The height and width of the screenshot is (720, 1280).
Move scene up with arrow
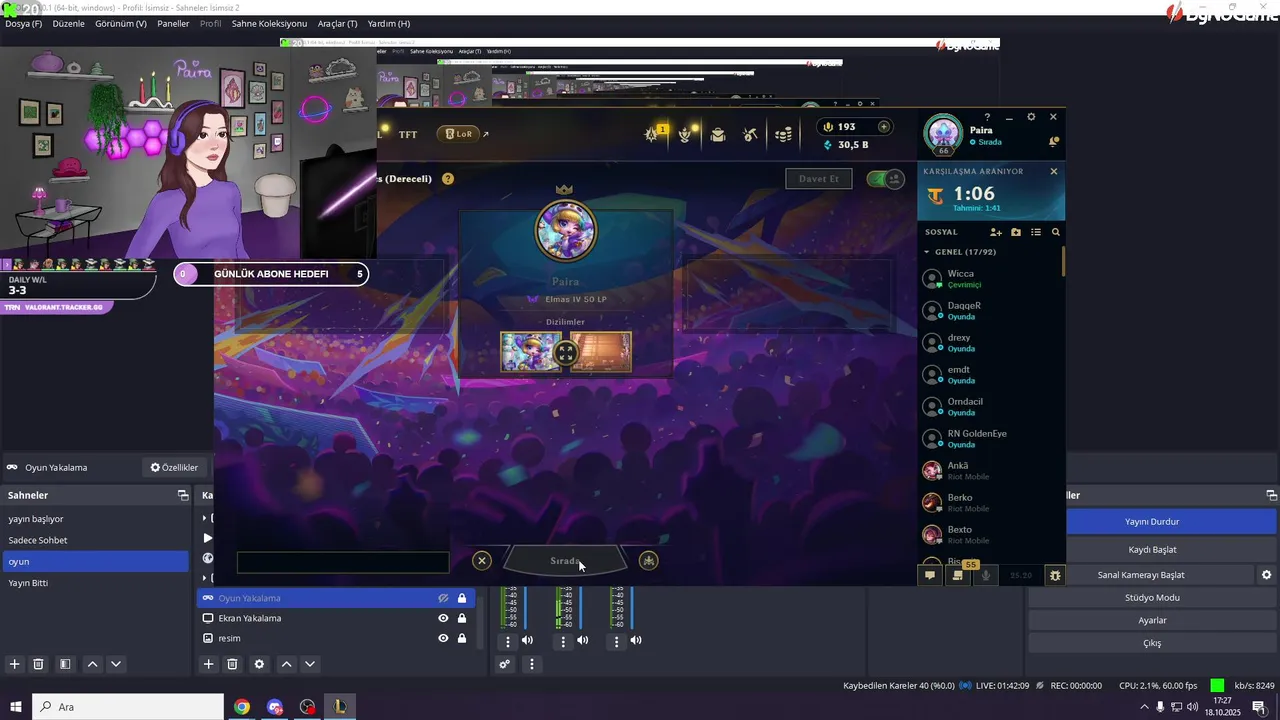pos(92,664)
